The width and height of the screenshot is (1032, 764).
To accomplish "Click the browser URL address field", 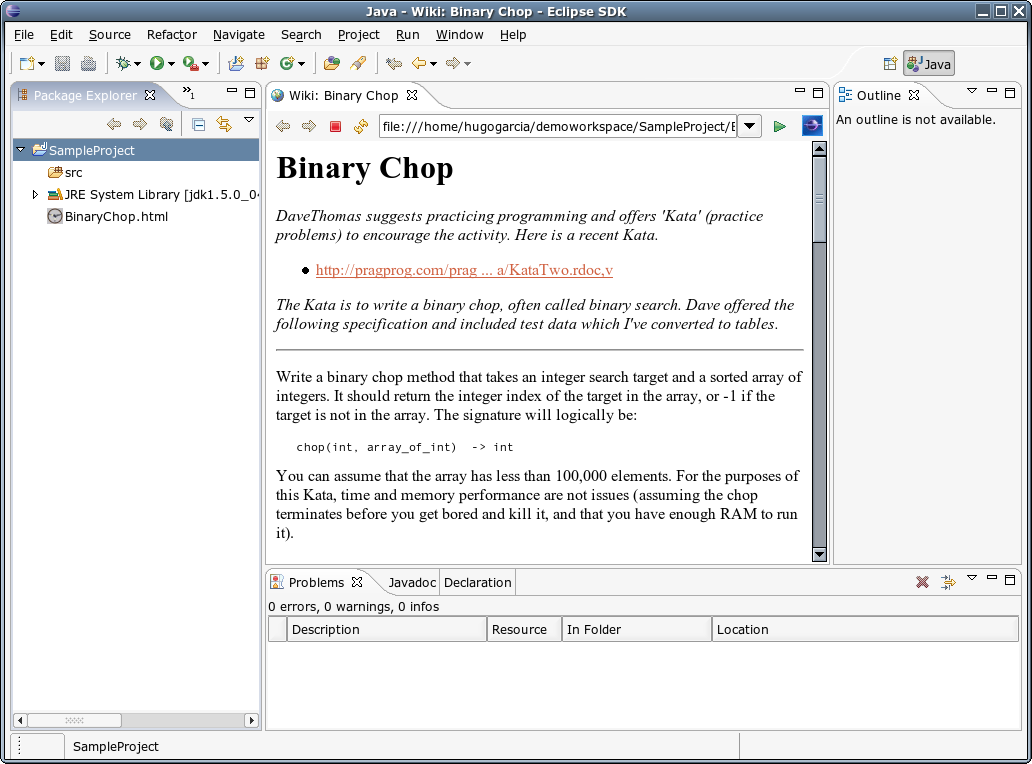I will click(557, 126).
